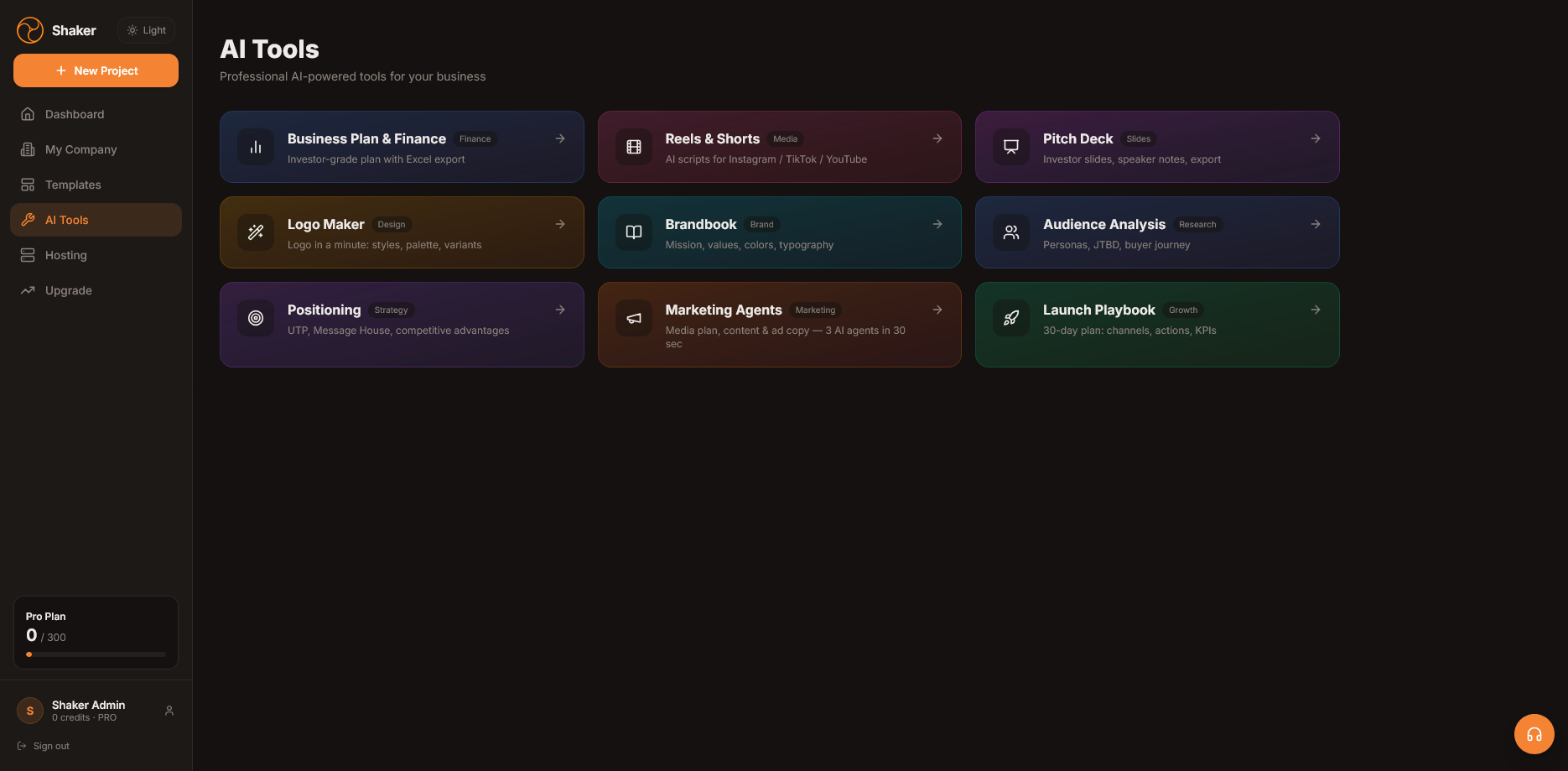The image size is (1568, 771).
Task: Click 'Investor-grade plan with Excel export' text
Action: click(x=376, y=159)
